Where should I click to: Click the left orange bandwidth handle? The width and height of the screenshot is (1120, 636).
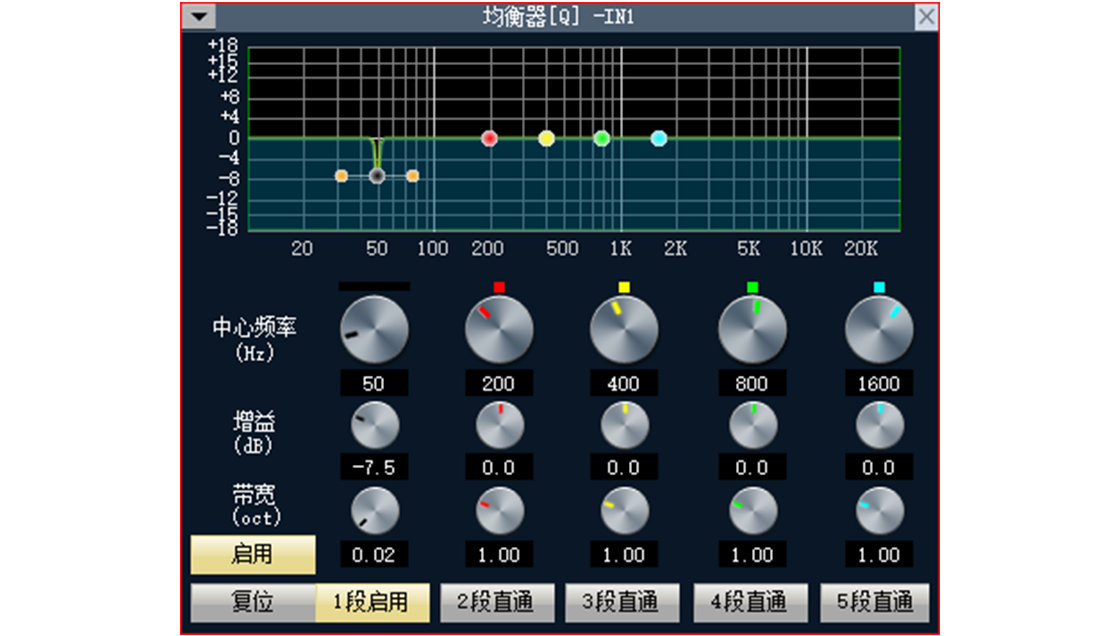341,176
